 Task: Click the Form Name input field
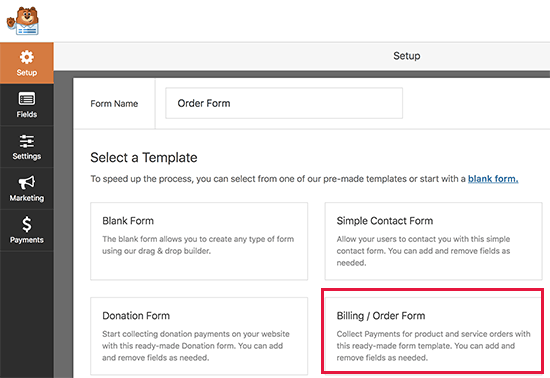tap(284, 103)
